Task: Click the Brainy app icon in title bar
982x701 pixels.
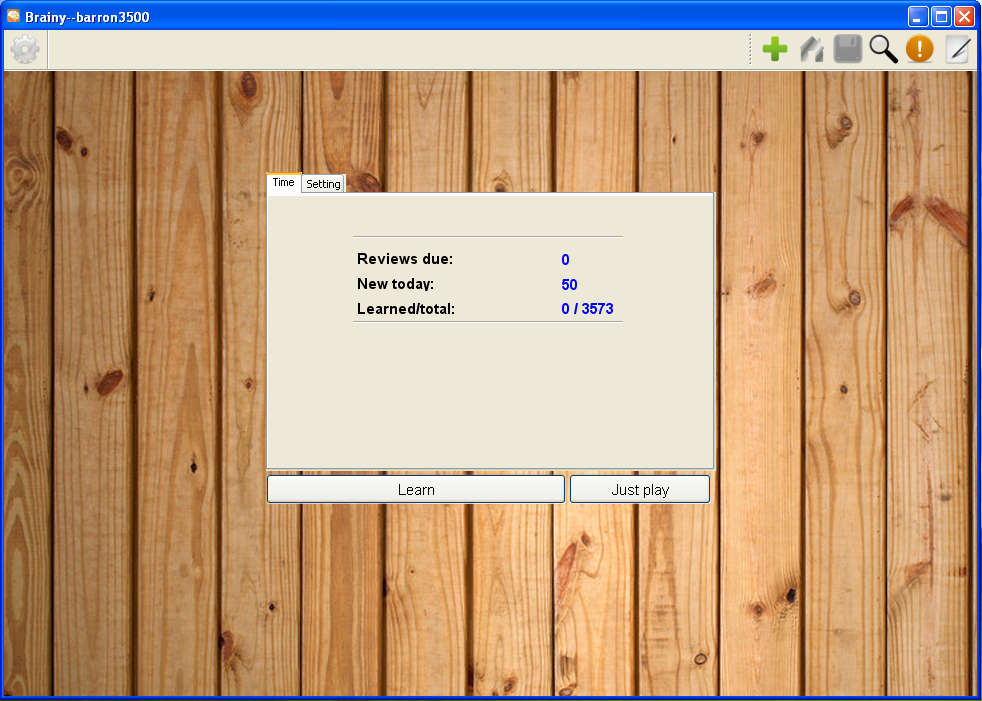Action: coord(13,16)
